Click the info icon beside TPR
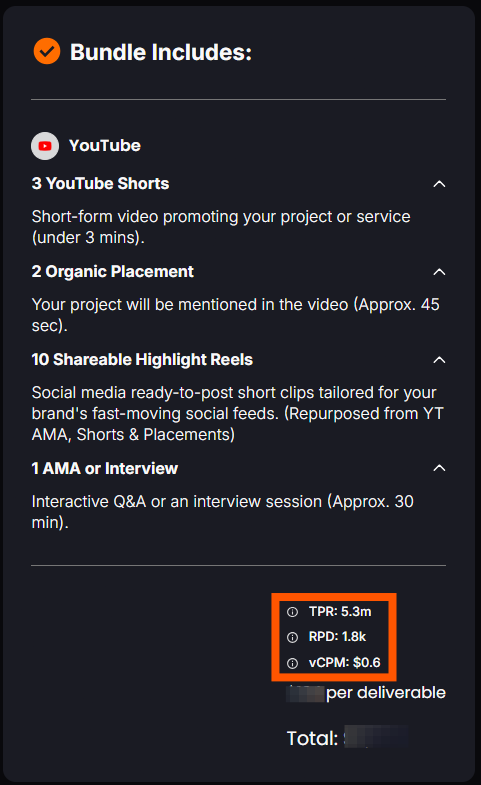Screen dimensions: 481x785 tap(292, 612)
